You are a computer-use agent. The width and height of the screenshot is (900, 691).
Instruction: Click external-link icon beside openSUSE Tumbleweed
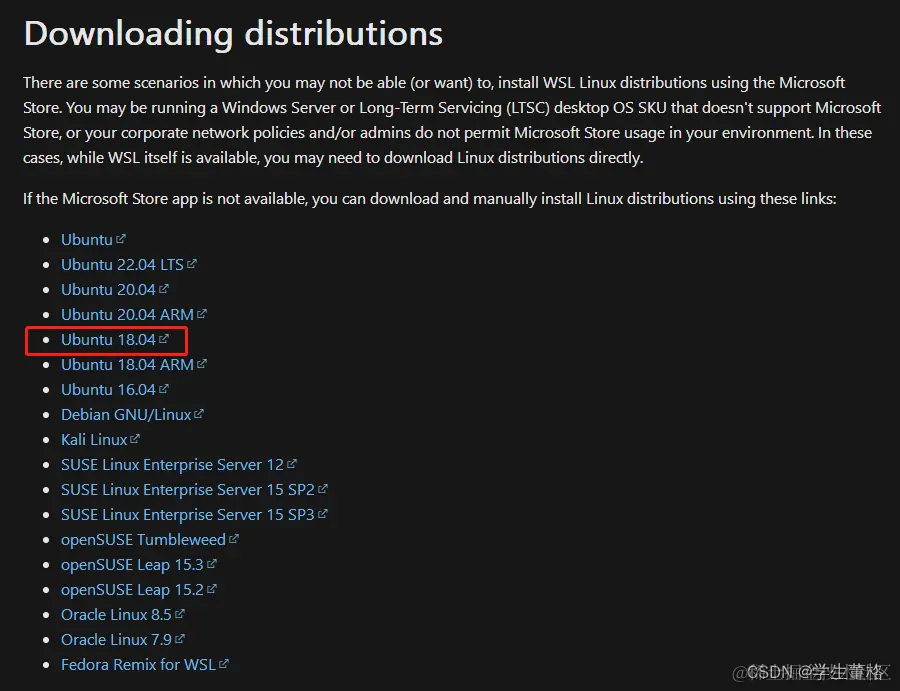(x=234, y=538)
